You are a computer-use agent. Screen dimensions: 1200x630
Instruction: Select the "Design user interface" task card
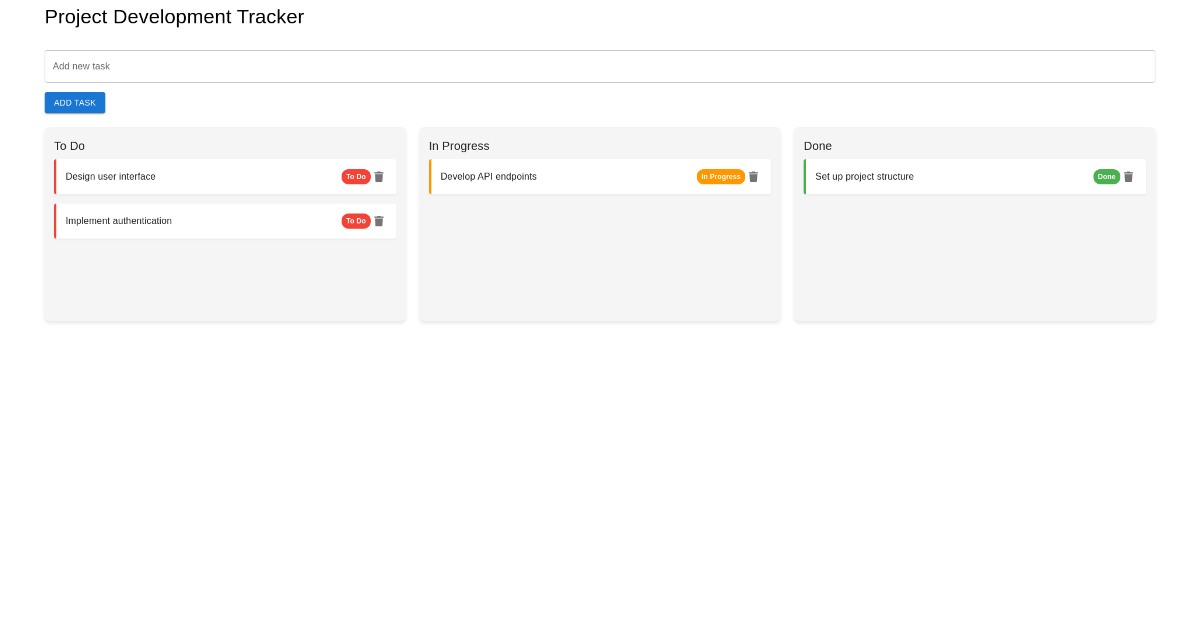[x=200, y=176]
